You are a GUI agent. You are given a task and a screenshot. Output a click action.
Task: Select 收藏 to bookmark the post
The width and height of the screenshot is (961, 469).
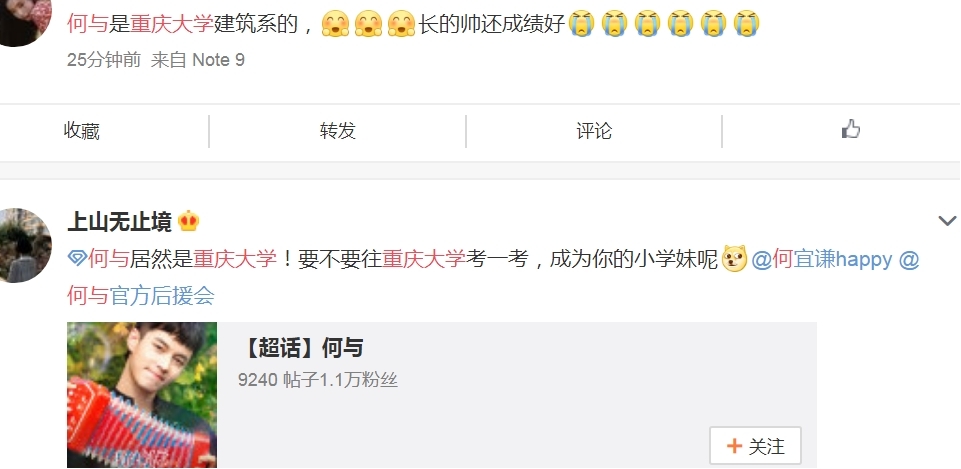[x=82, y=131]
